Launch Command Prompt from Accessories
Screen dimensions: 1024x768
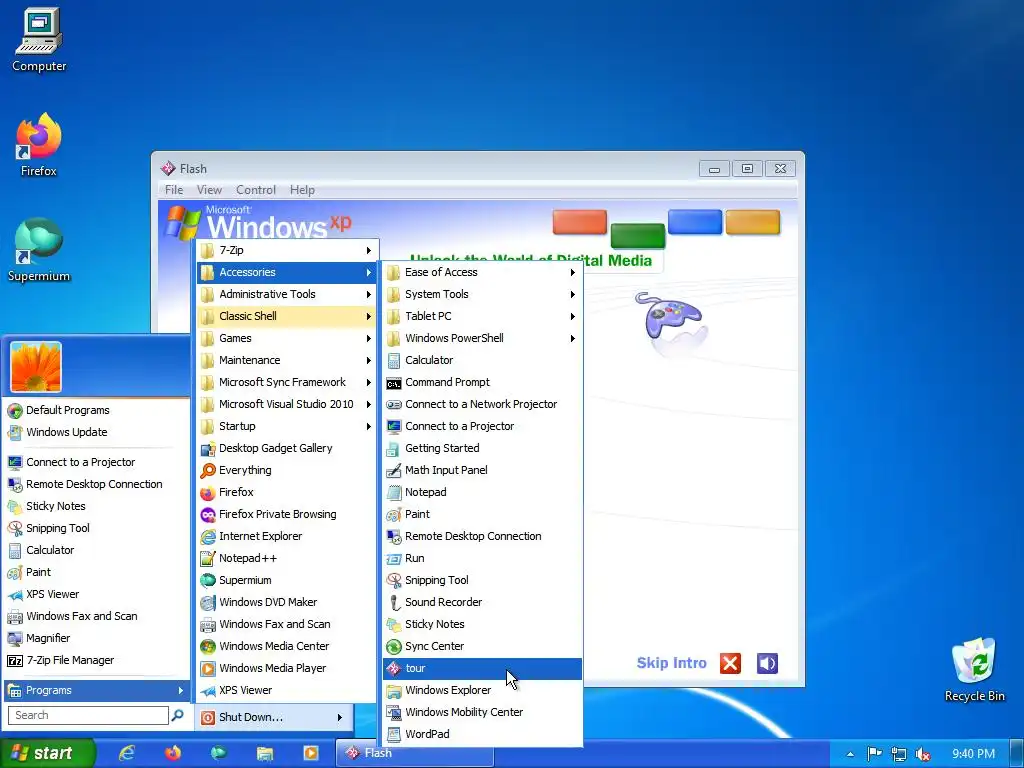tap(482, 382)
